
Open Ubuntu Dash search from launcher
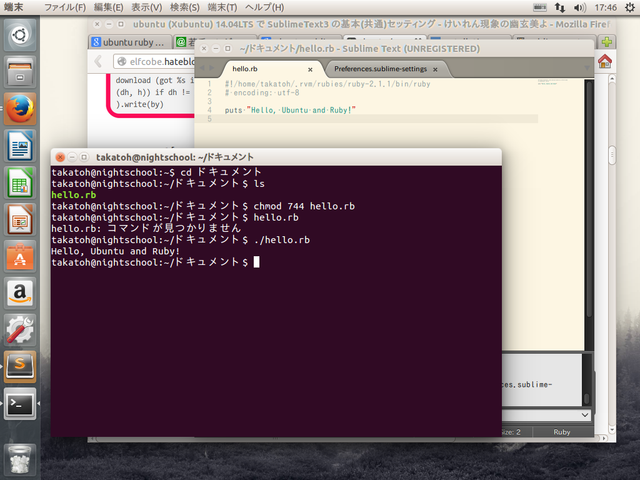(x=20, y=35)
